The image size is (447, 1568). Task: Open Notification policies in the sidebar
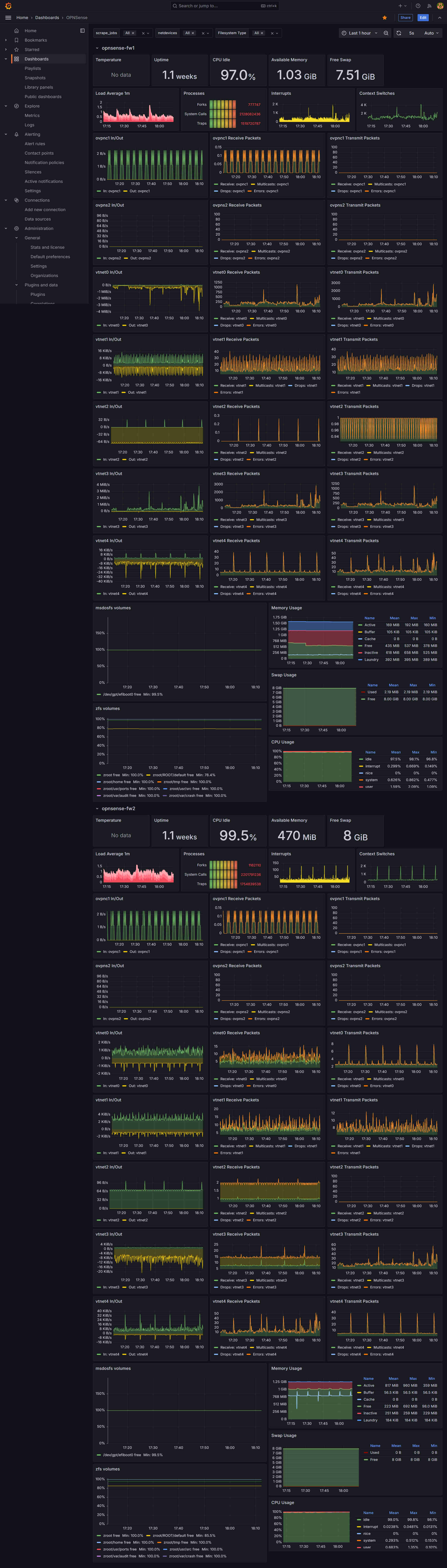(44, 162)
